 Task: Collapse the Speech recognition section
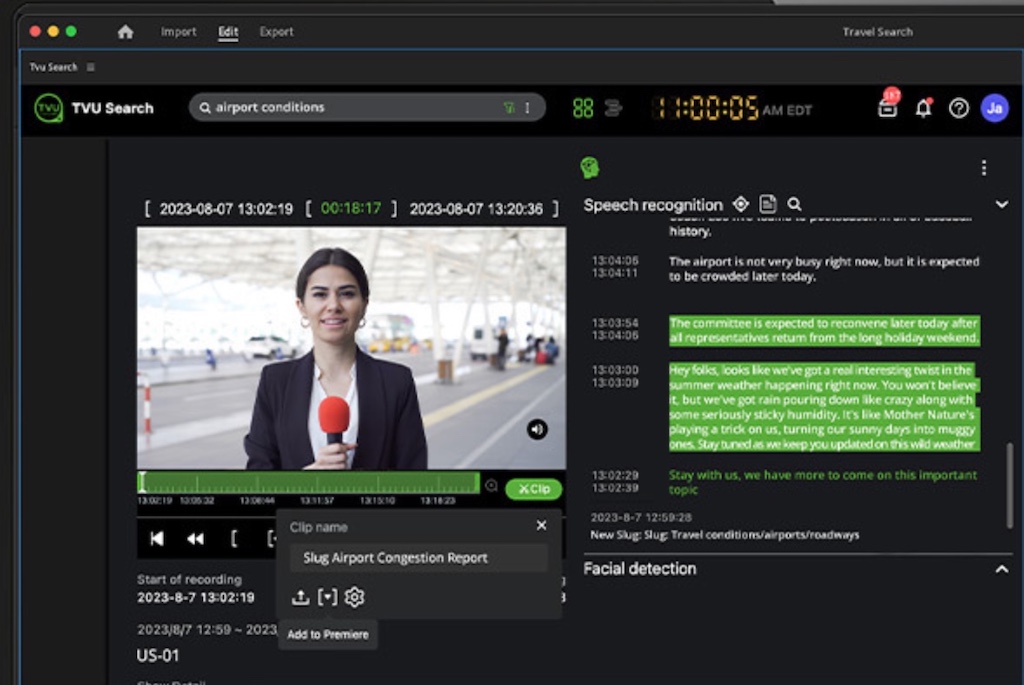tap(1001, 204)
